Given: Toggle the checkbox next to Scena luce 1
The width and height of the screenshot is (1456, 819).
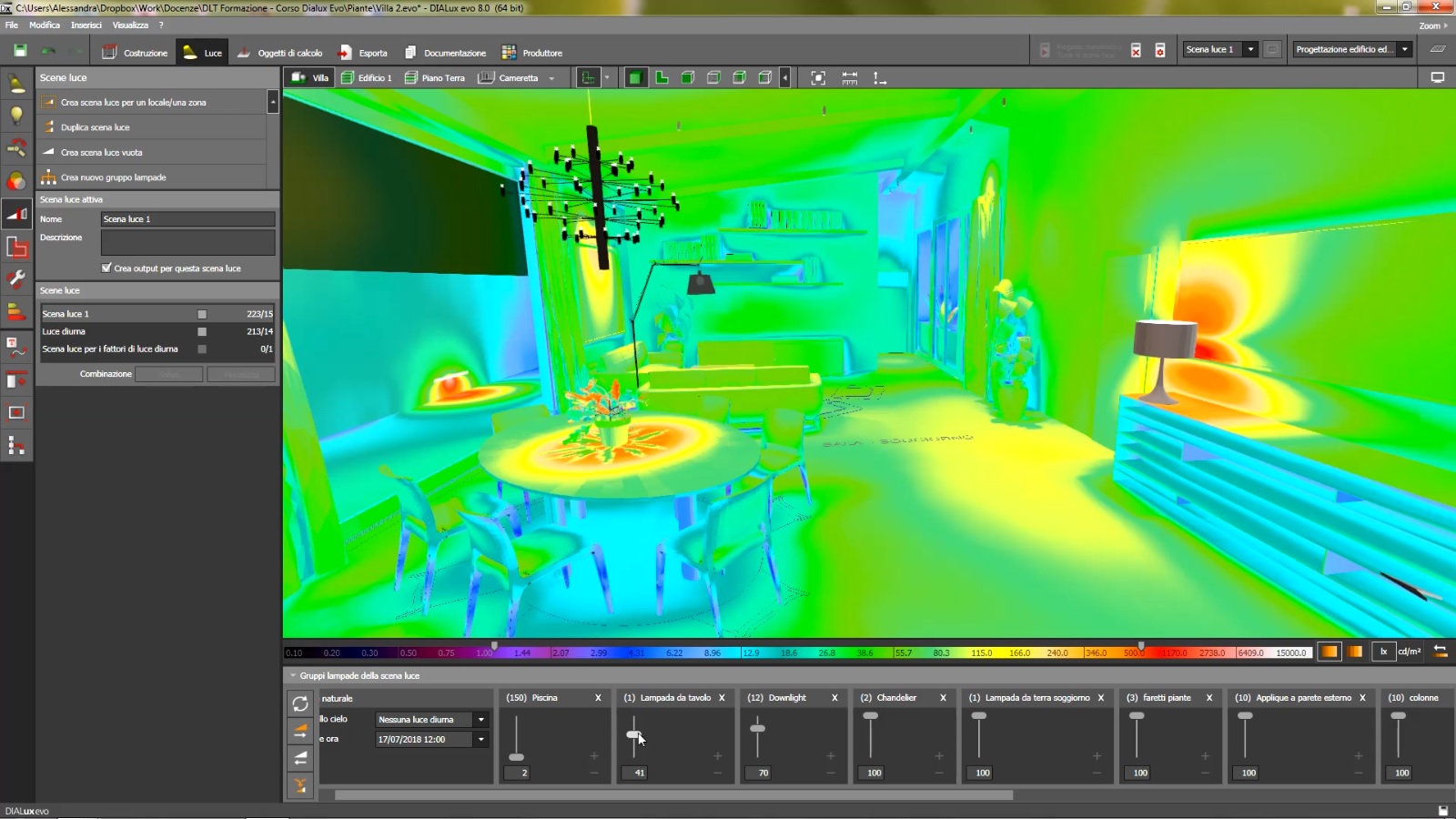Looking at the screenshot, I should point(202,314).
